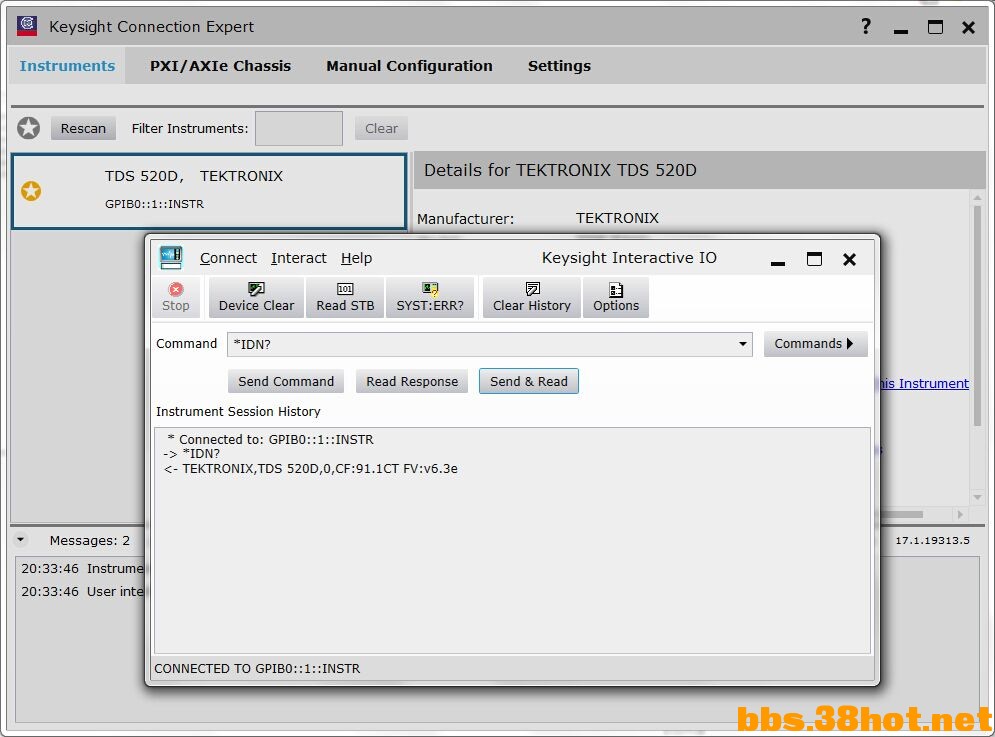This screenshot has height=737, width=995.
Task: Open the Connect menu
Action: [228, 258]
